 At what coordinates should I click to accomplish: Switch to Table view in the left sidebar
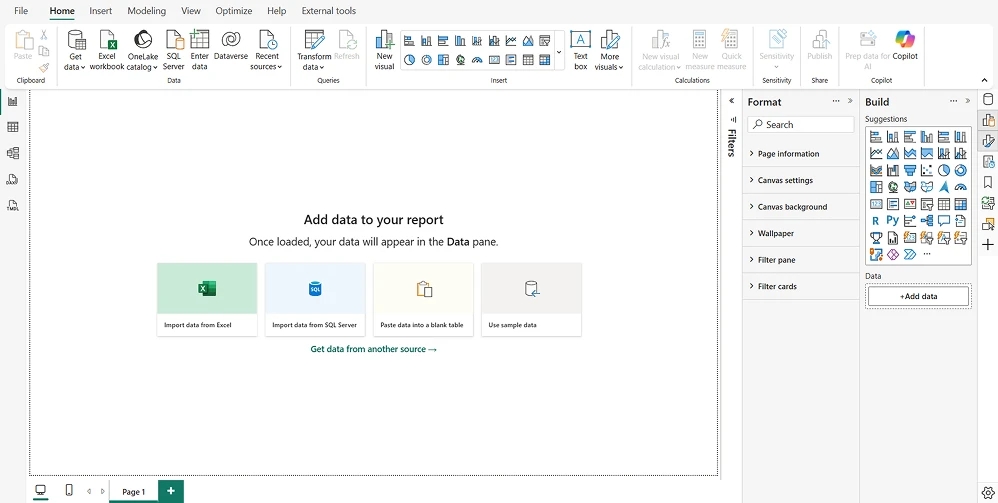coord(13,127)
